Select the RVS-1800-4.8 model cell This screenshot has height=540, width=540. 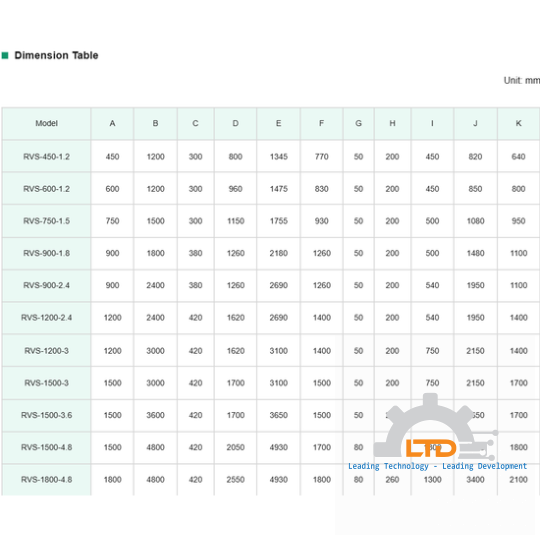point(46,480)
